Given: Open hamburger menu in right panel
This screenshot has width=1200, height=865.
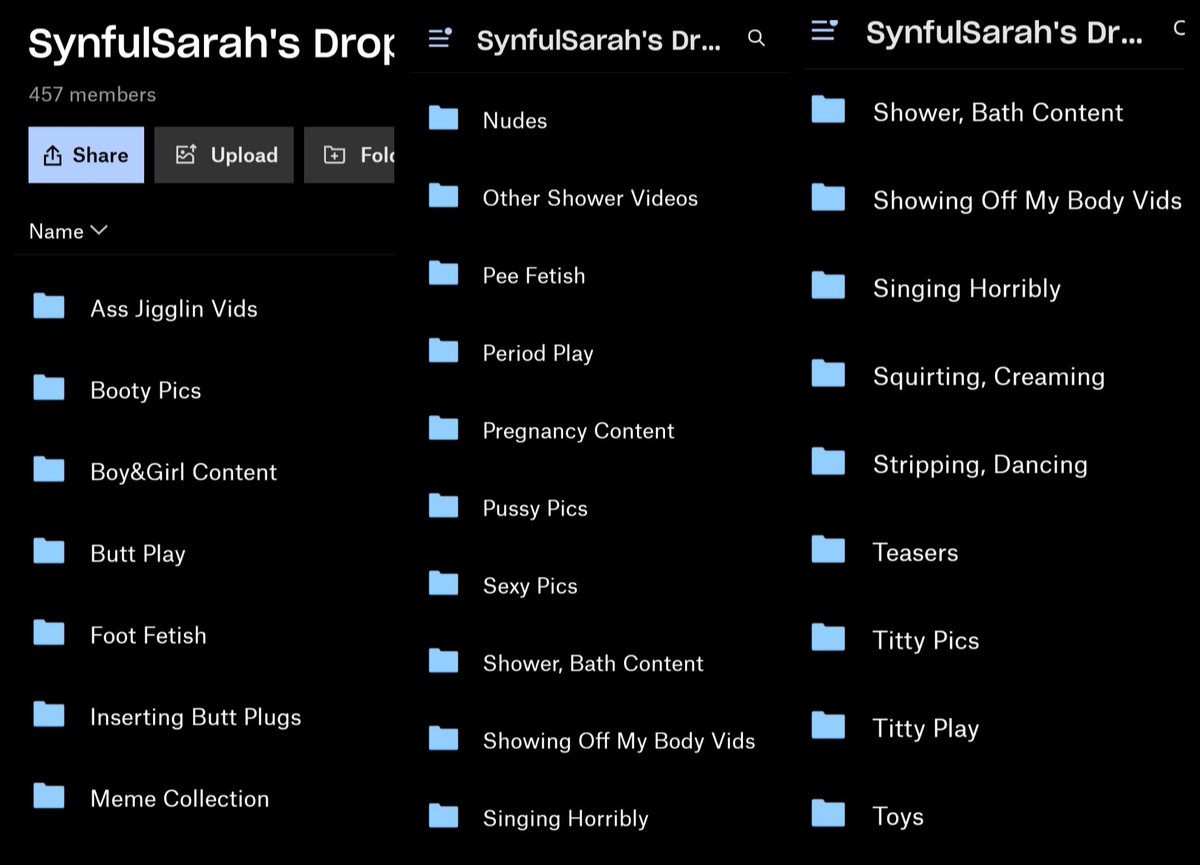Looking at the screenshot, I should pyautogui.click(x=824, y=30).
